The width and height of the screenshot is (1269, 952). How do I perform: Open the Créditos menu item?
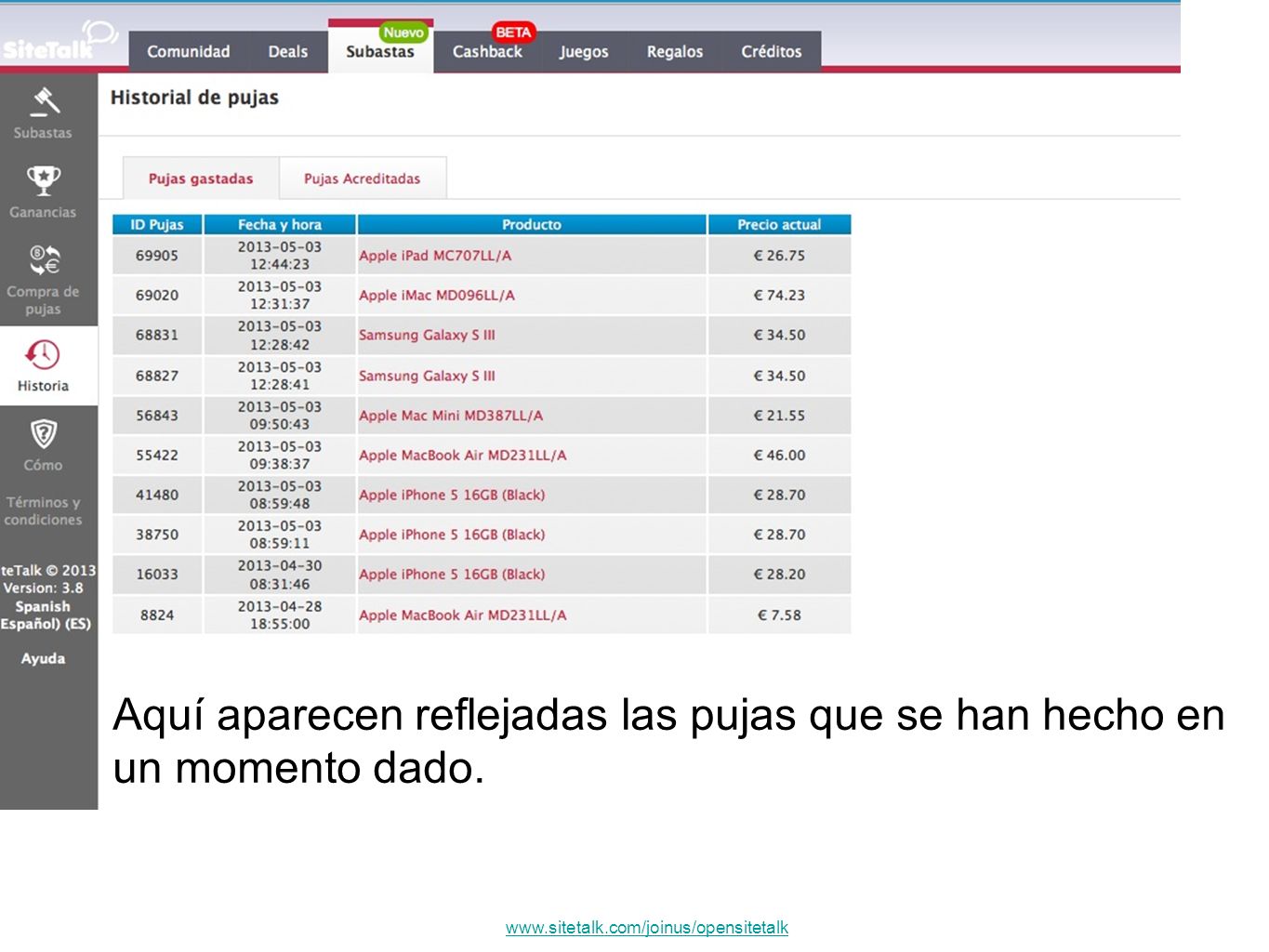(x=771, y=52)
